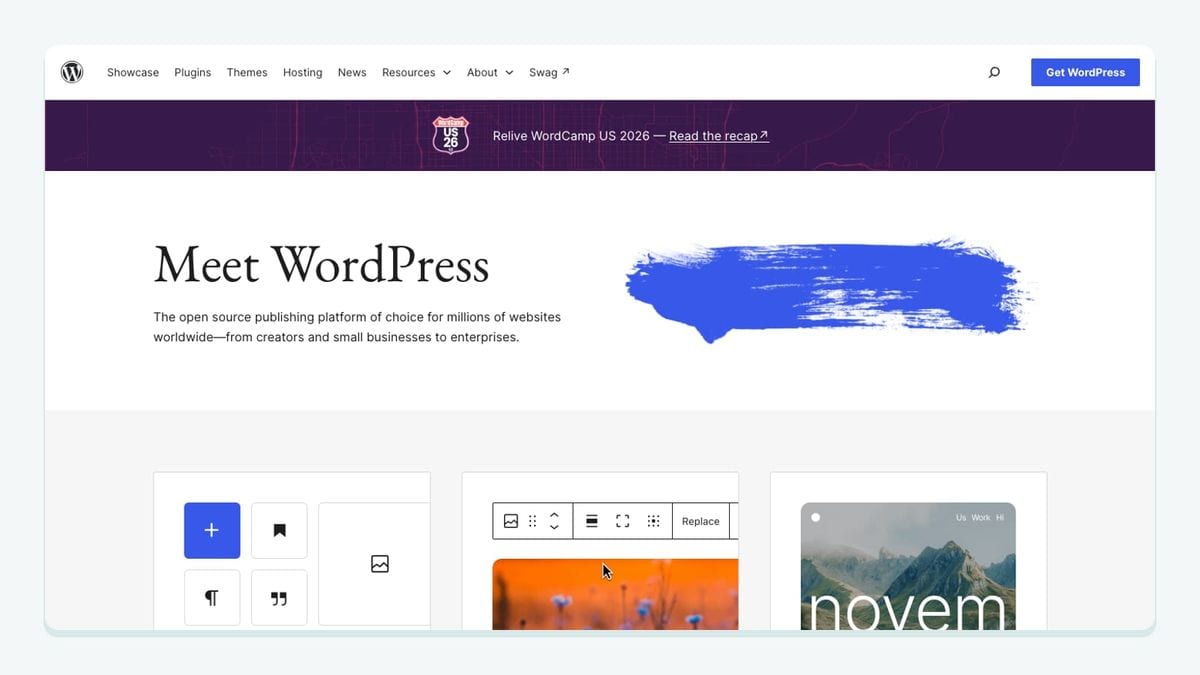Open the Swag external link
Image resolution: width=1200 pixels, height=675 pixels.
point(549,72)
